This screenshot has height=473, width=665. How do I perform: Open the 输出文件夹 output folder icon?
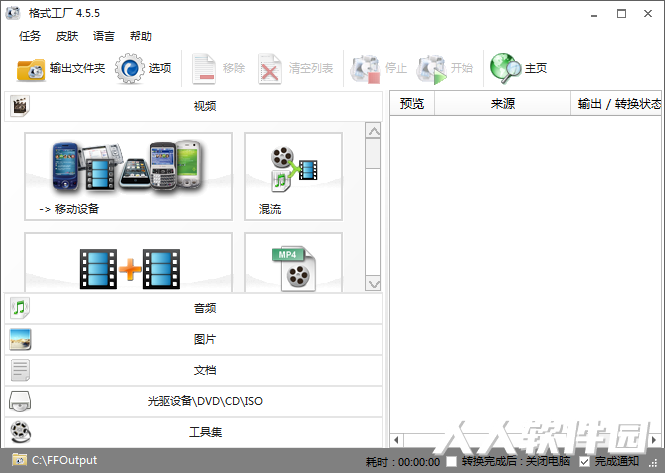click(31, 70)
